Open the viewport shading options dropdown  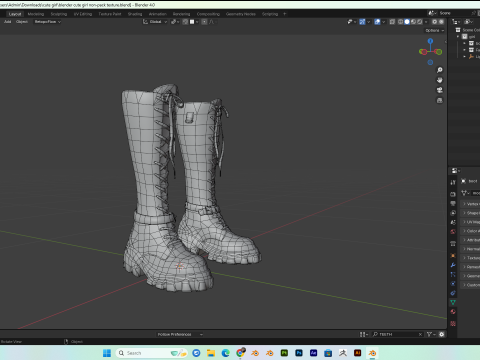coord(426,22)
